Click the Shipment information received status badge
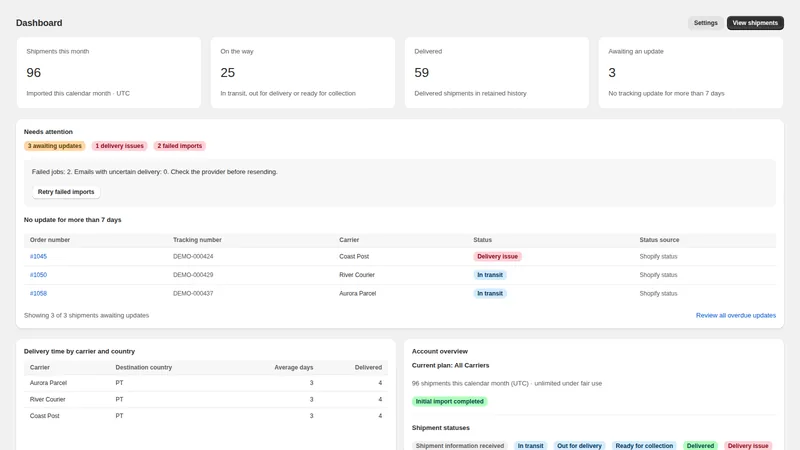This screenshot has width=800, height=450. [x=460, y=446]
